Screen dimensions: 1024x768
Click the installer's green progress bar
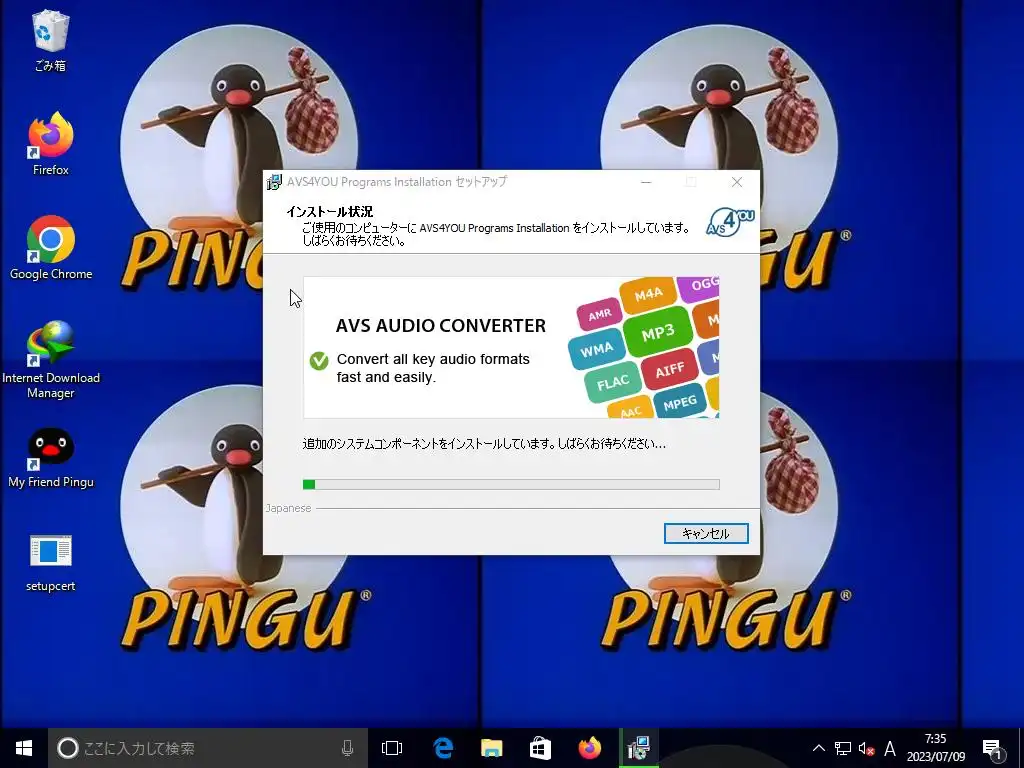[x=511, y=484]
